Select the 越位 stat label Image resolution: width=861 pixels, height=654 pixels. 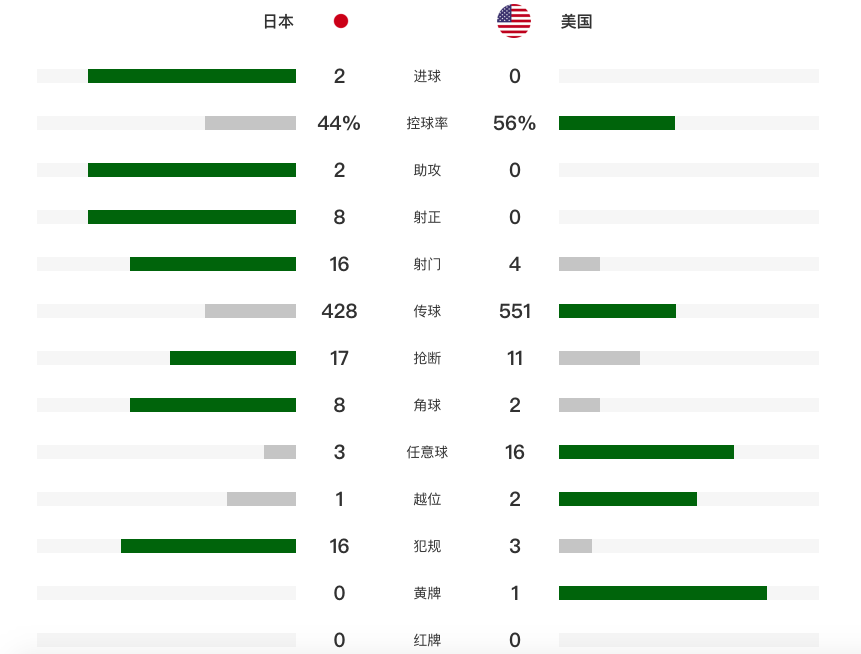pyautogui.click(x=427, y=499)
